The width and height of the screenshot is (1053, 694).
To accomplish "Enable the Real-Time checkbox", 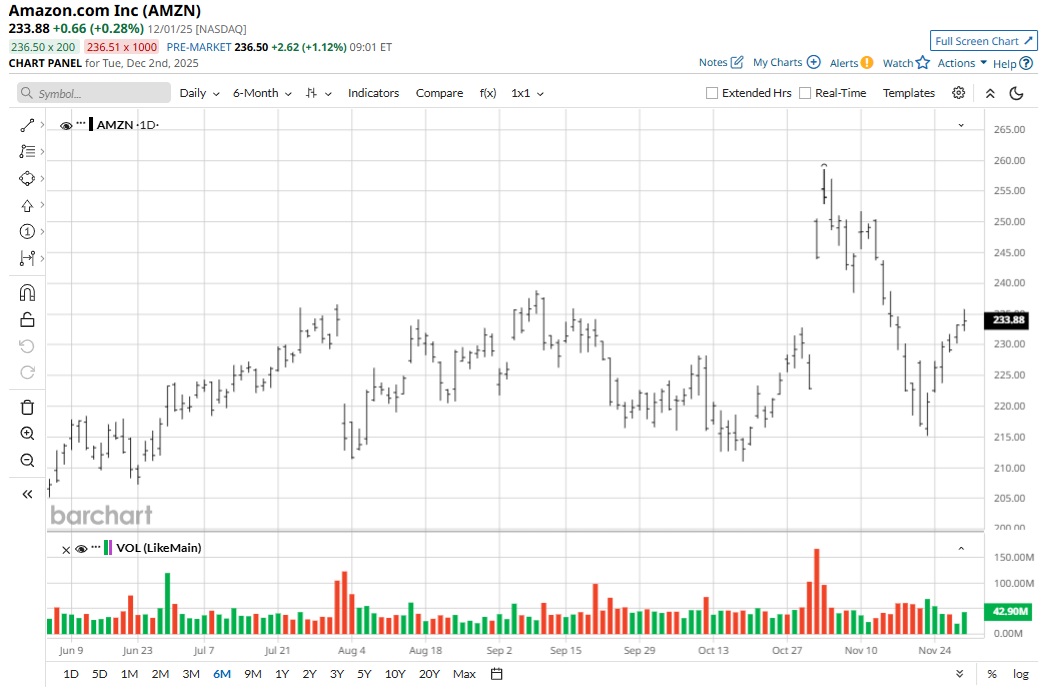I will pyautogui.click(x=805, y=93).
